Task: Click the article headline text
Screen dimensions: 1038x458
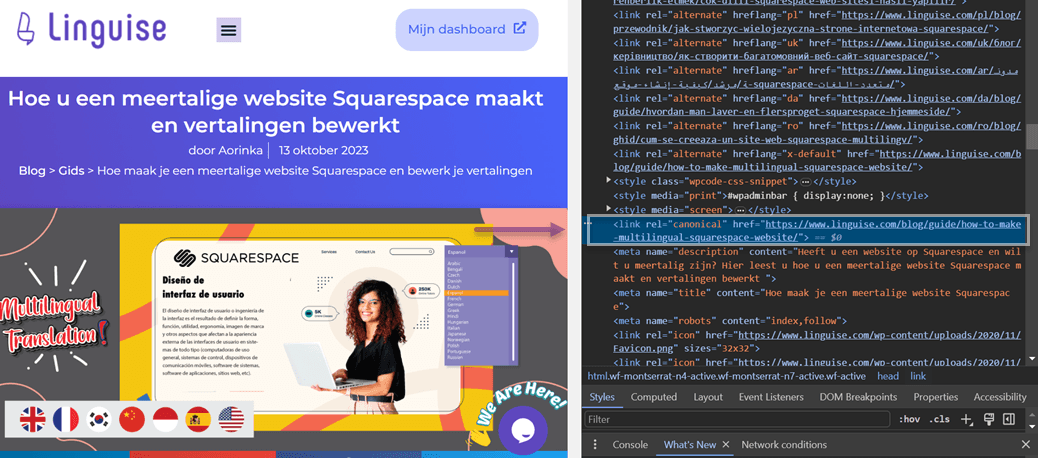Action: (x=275, y=111)
